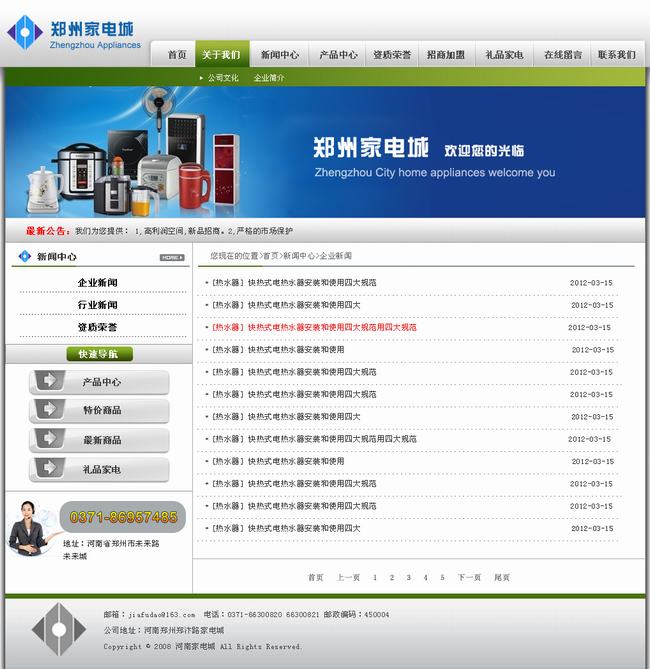This screenshot has height=669, width=650.
Task: Click the Zhengzhou Appliances diamond logo
Action: (x=24, y=32)
